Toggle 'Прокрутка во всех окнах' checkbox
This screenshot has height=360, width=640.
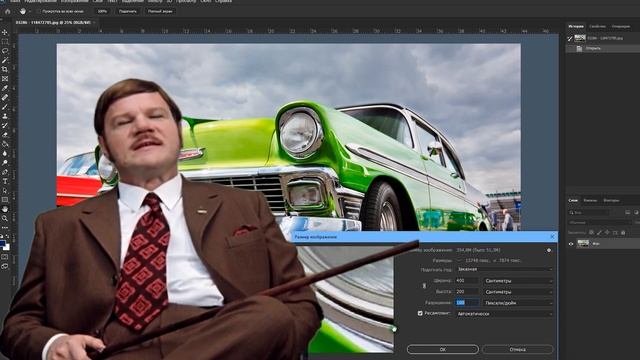[x=40, y=11]
